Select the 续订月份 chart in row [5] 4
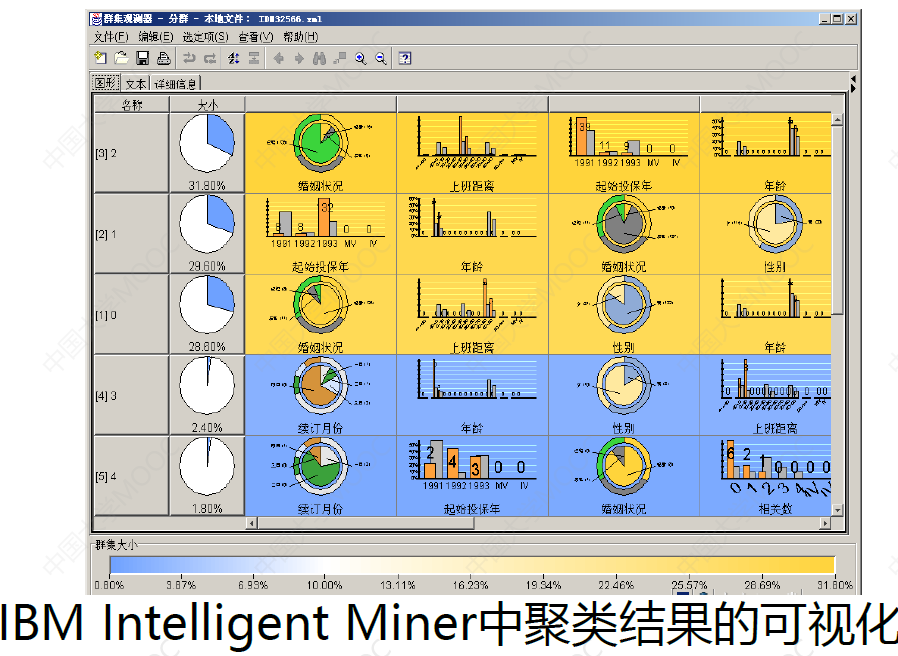898x656 pixels. tap(321, 476)
